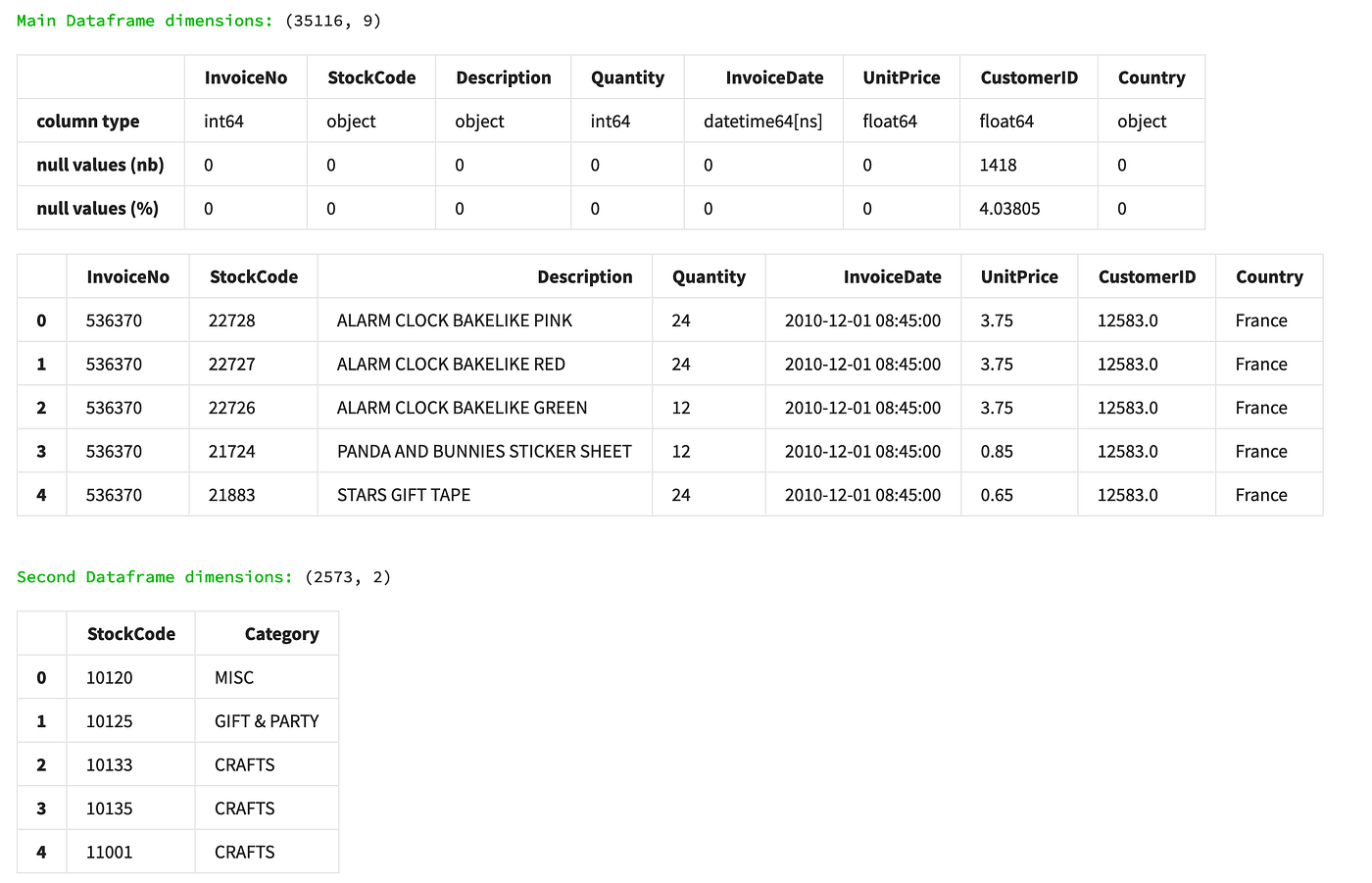Image resolution: width=1372 pixels, height=883 pixels.
Task: Click the float64 type under UnitPrice
Action: [890, 122]
